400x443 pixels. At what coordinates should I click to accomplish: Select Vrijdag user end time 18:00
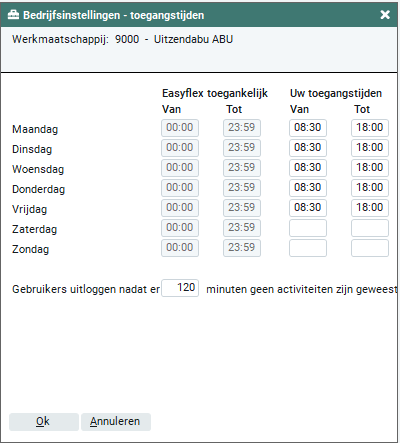coord(370,208)
